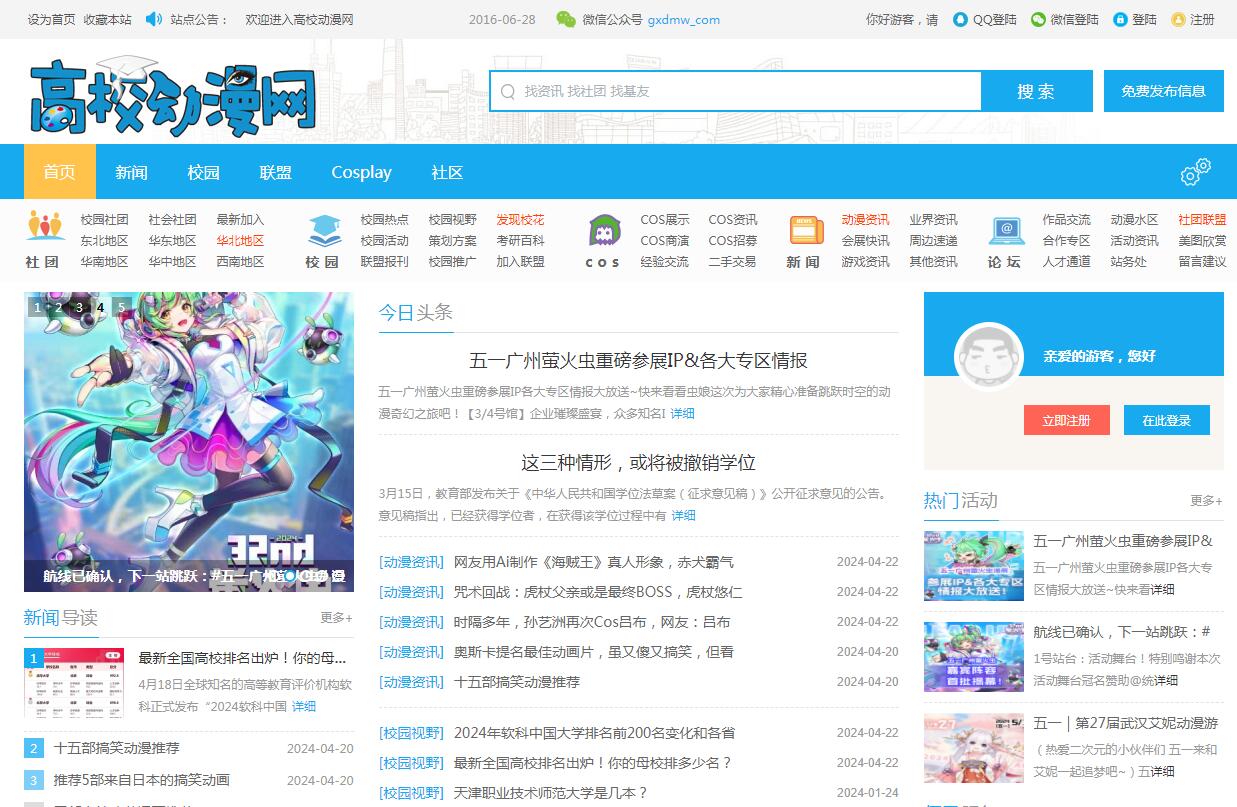Click the user login icon beside 登陆
Viewport: 1237px width, 807px height.
1120,19
